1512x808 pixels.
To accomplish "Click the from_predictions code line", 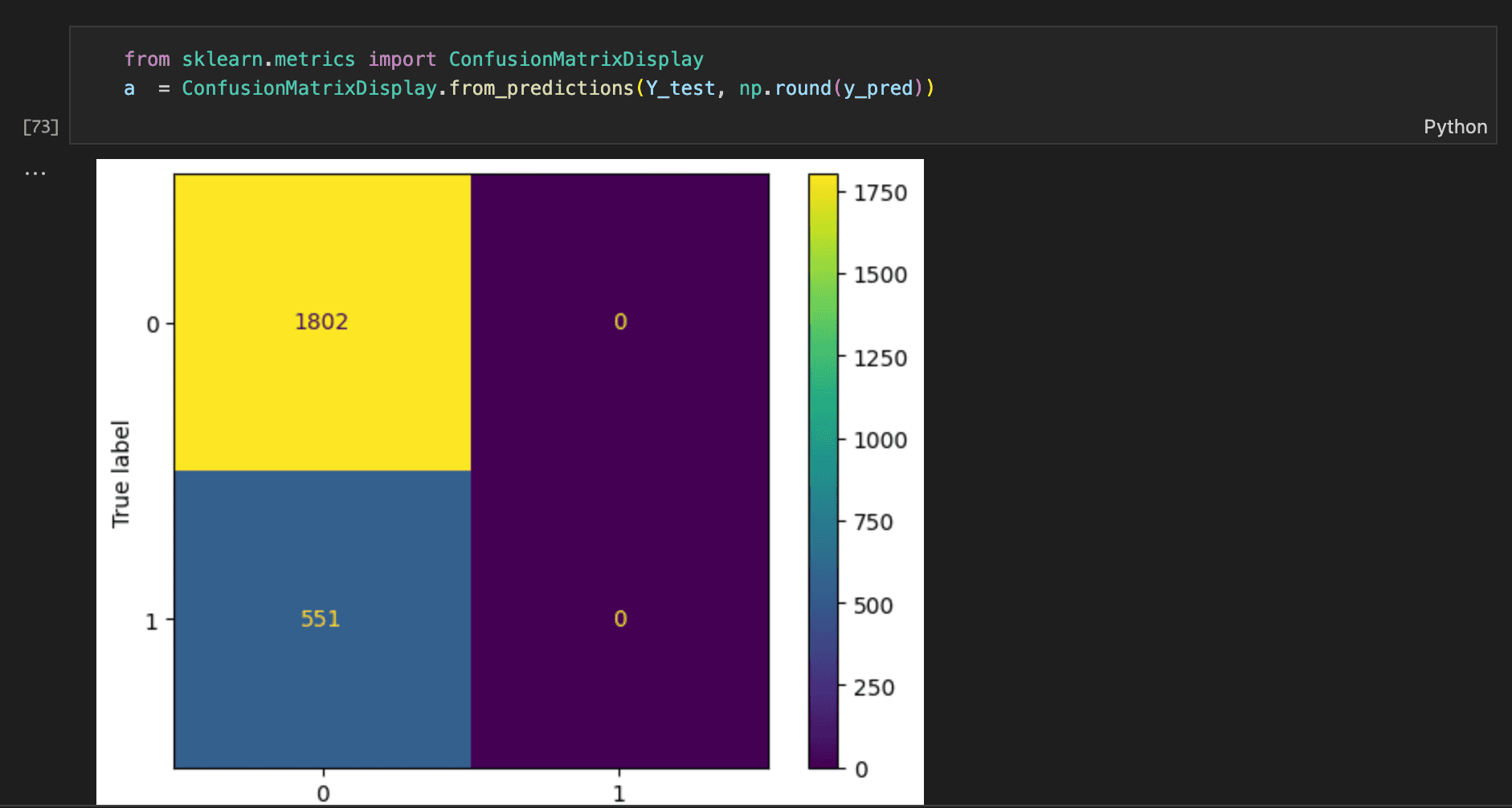I will pyautogui.click(x=529, y=88).
